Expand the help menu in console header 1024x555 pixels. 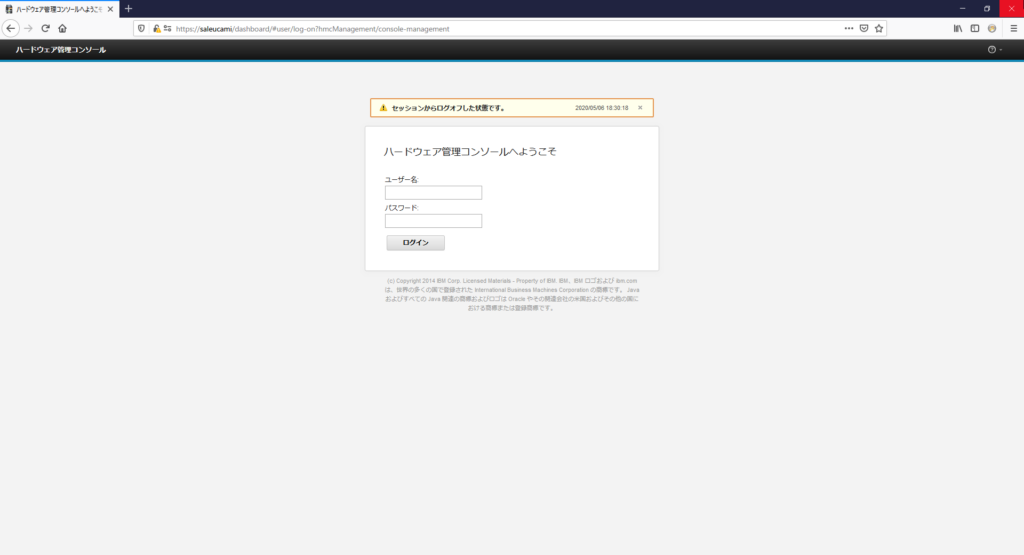click(994, 50)
